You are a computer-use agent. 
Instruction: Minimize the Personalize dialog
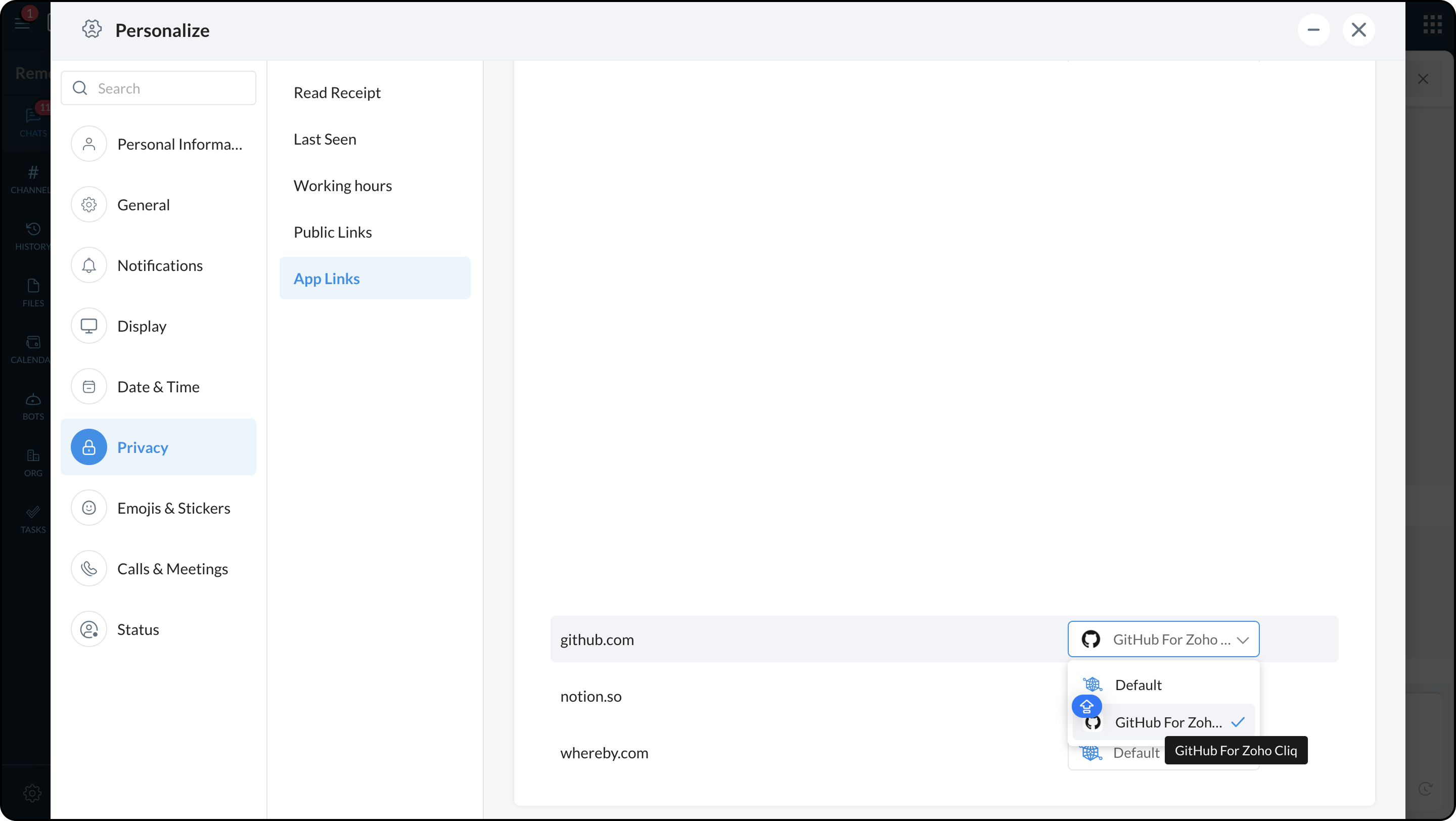tap(1313, 30)
